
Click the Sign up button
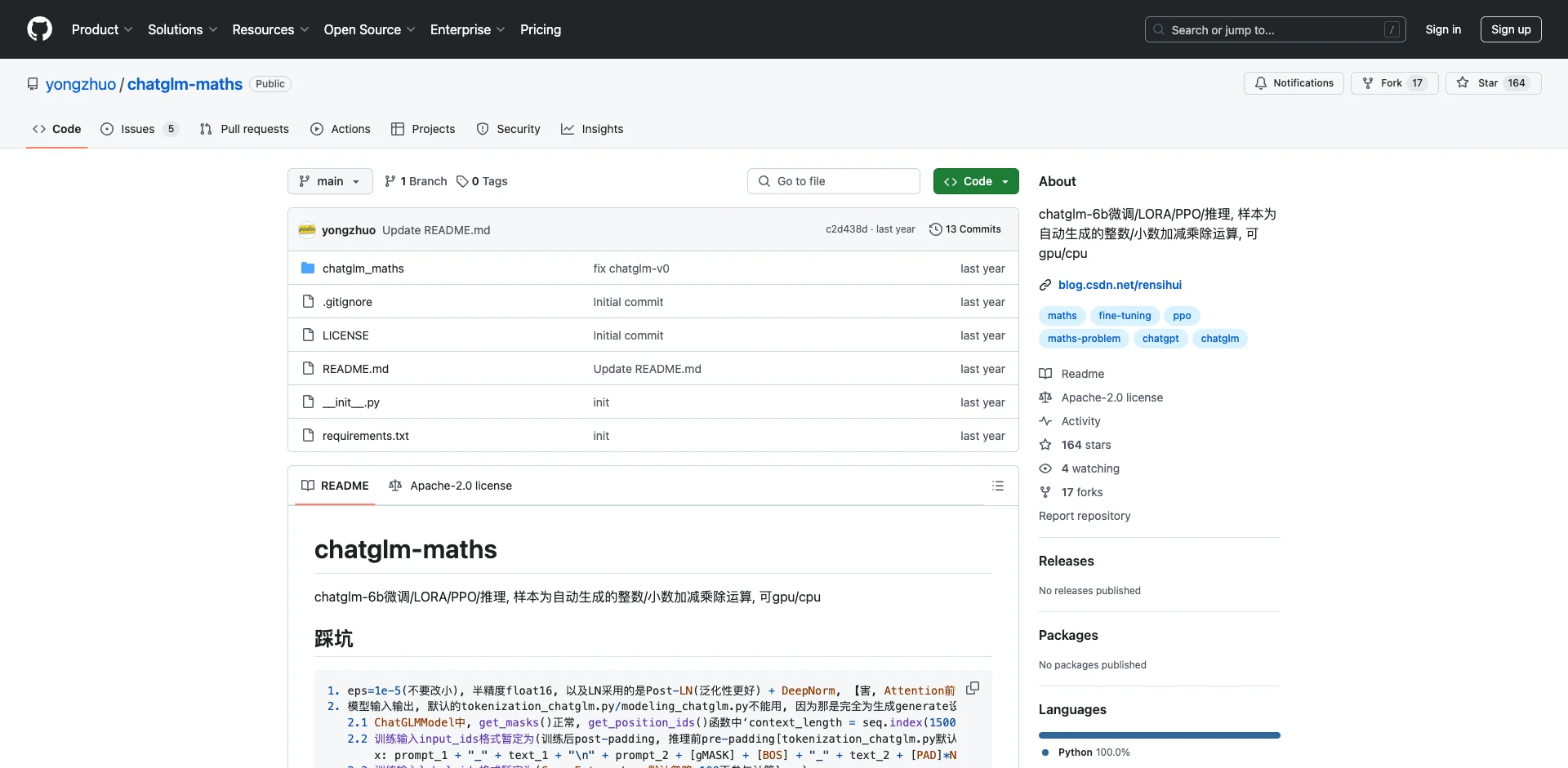(1511, 29)
